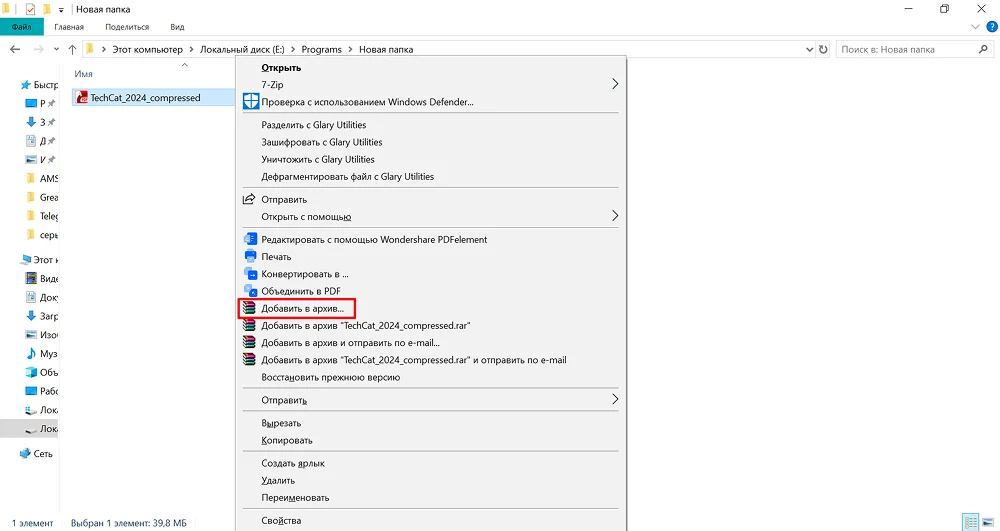
Task: Click the share icon beside first "Отправить"
Action: click(250, 199)
